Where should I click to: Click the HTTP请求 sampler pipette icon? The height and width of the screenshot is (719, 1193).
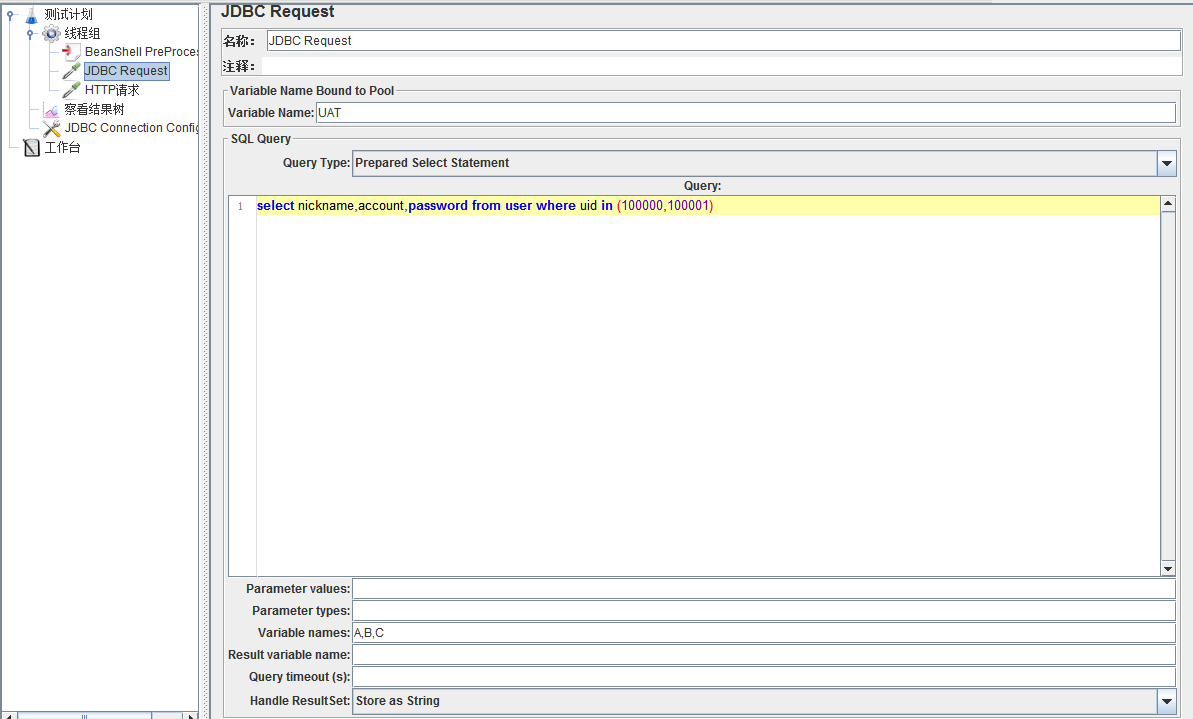(72, 90)
